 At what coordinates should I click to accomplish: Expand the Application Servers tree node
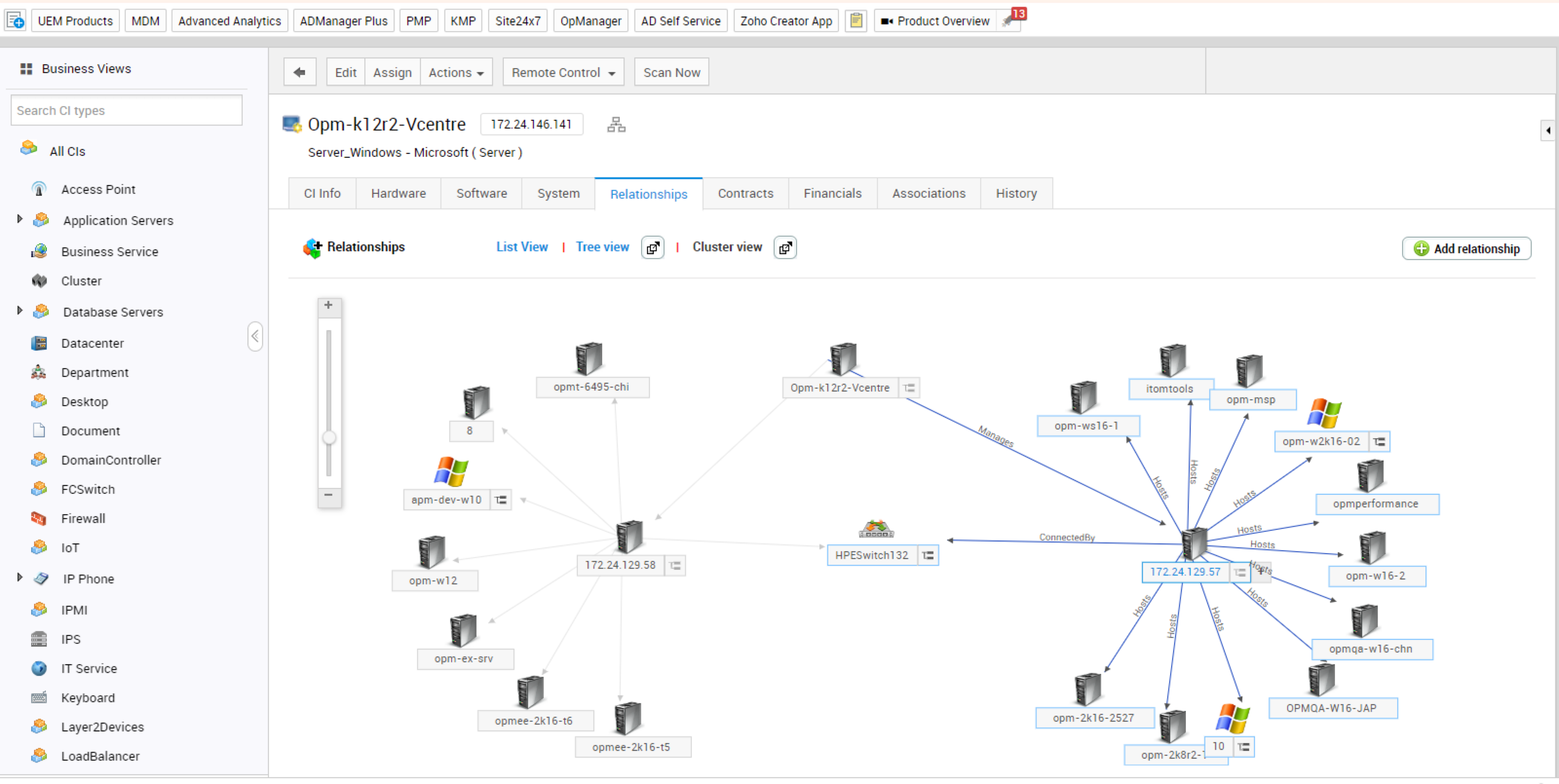click(x=19, y=219)
